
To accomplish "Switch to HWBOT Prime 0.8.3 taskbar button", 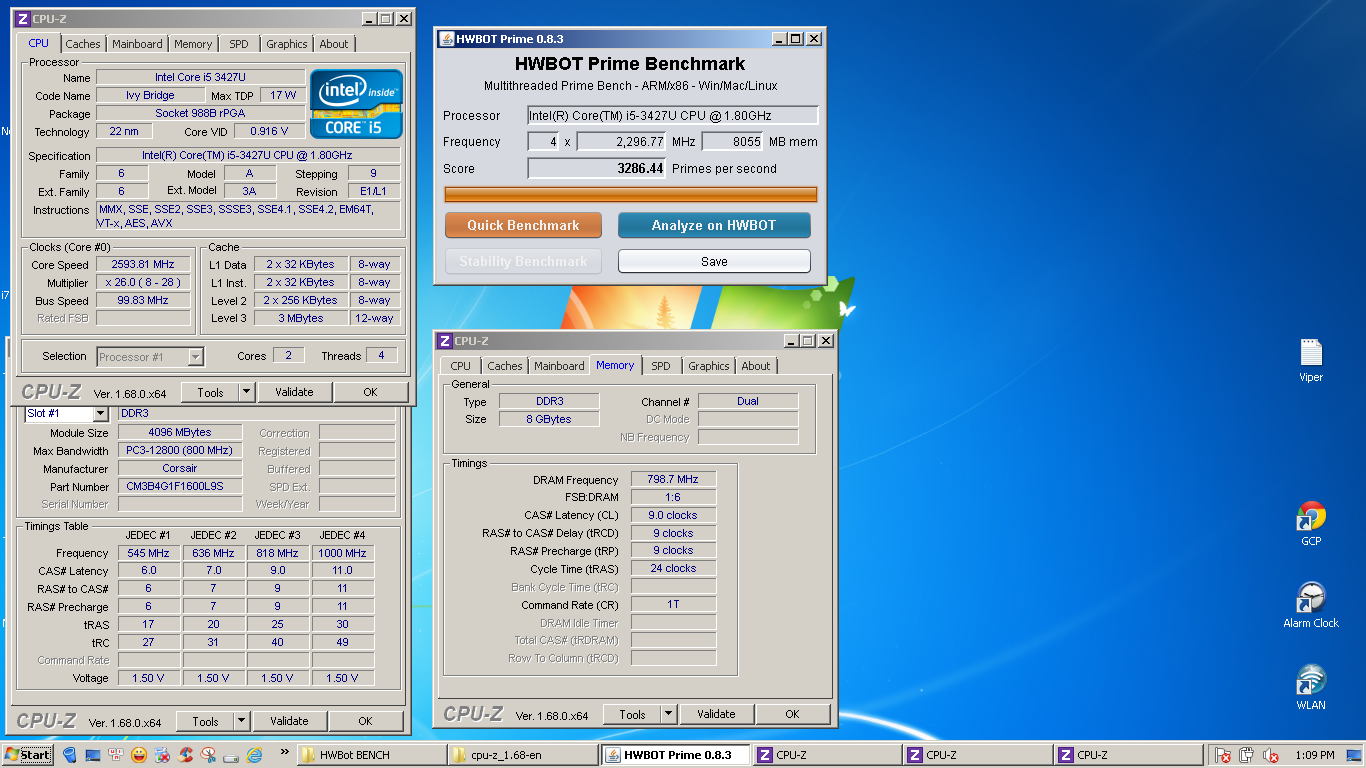I will pyautogui.click(x=675, y=755).
